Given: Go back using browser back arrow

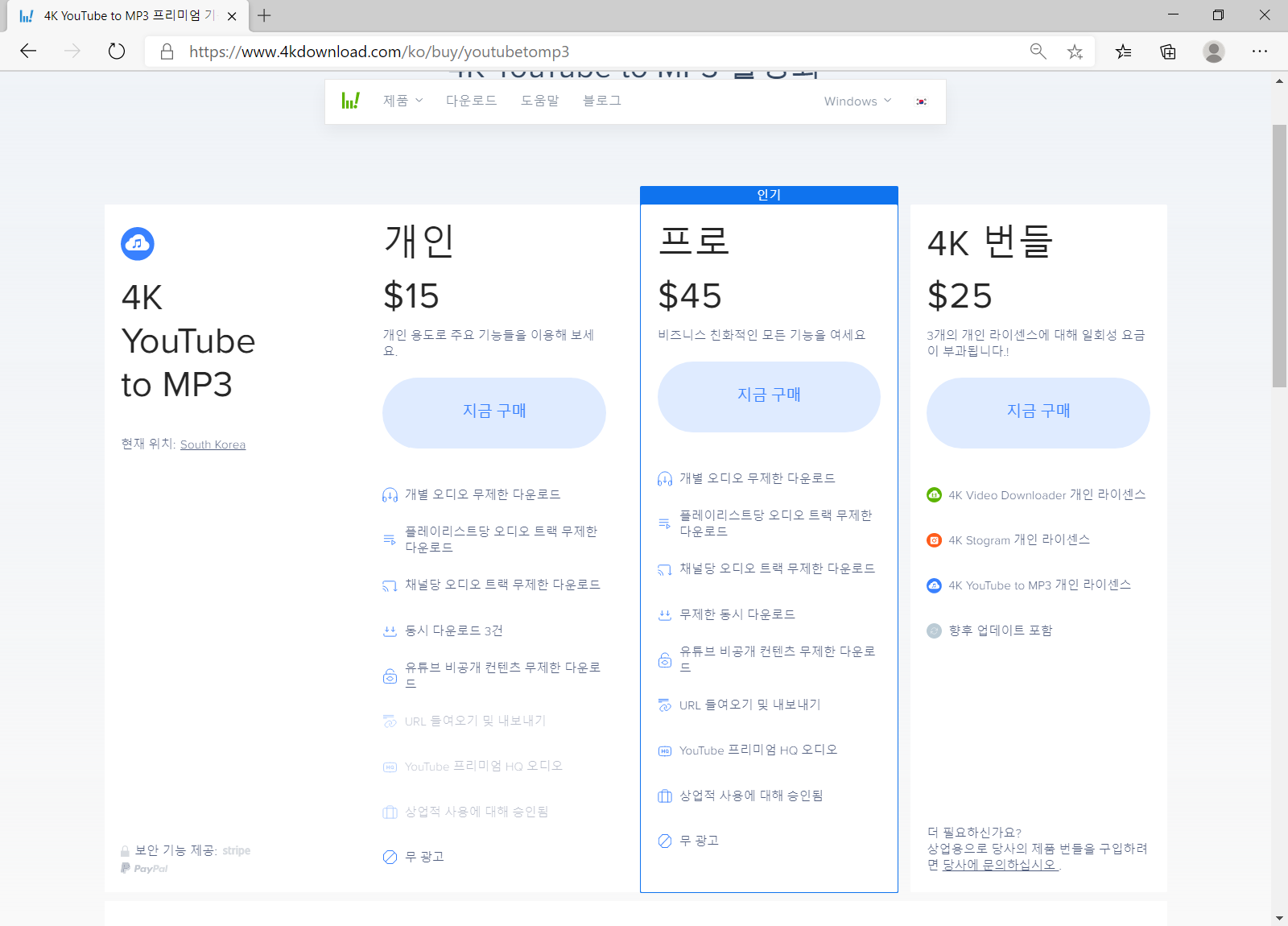Looking at the screenshot, I should tap(28, 52).
